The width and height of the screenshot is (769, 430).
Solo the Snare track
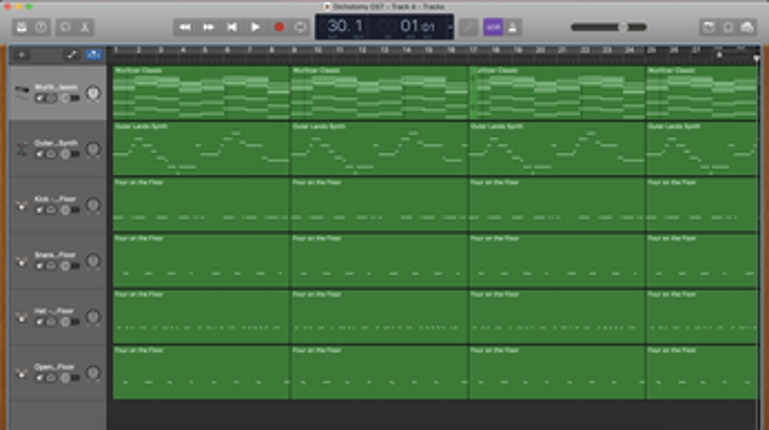tap(51, 266)
